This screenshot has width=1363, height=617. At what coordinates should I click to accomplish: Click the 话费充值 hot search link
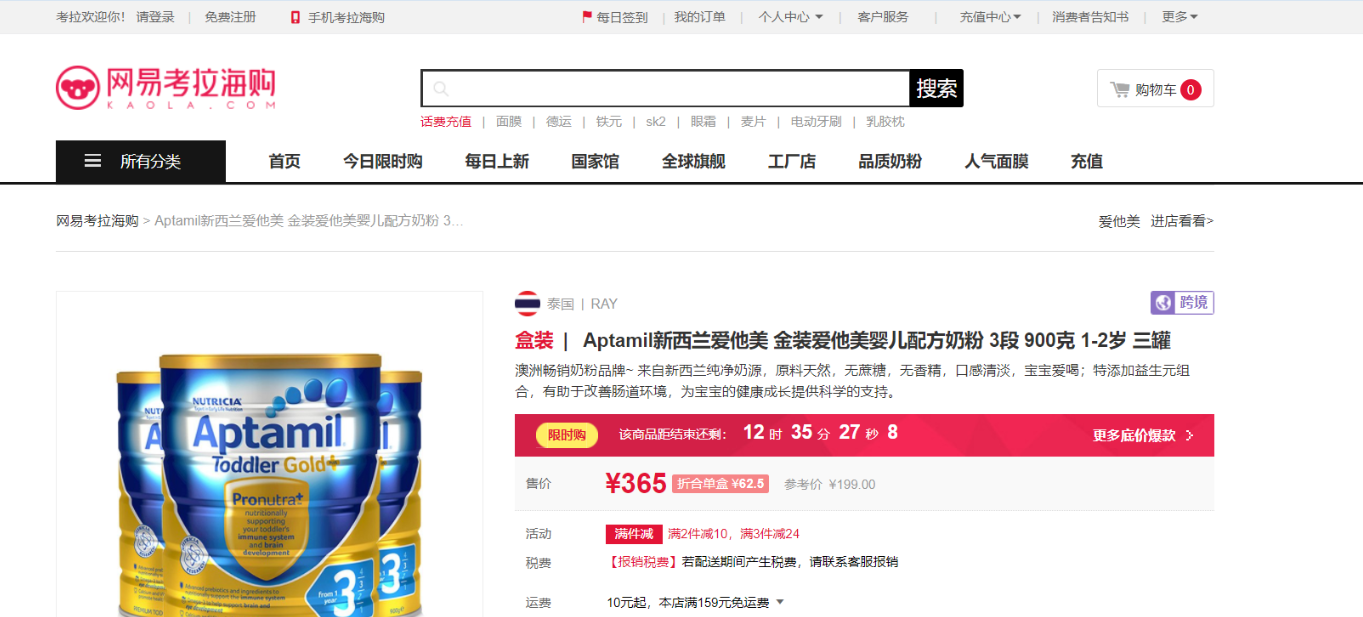pos(446,122)
